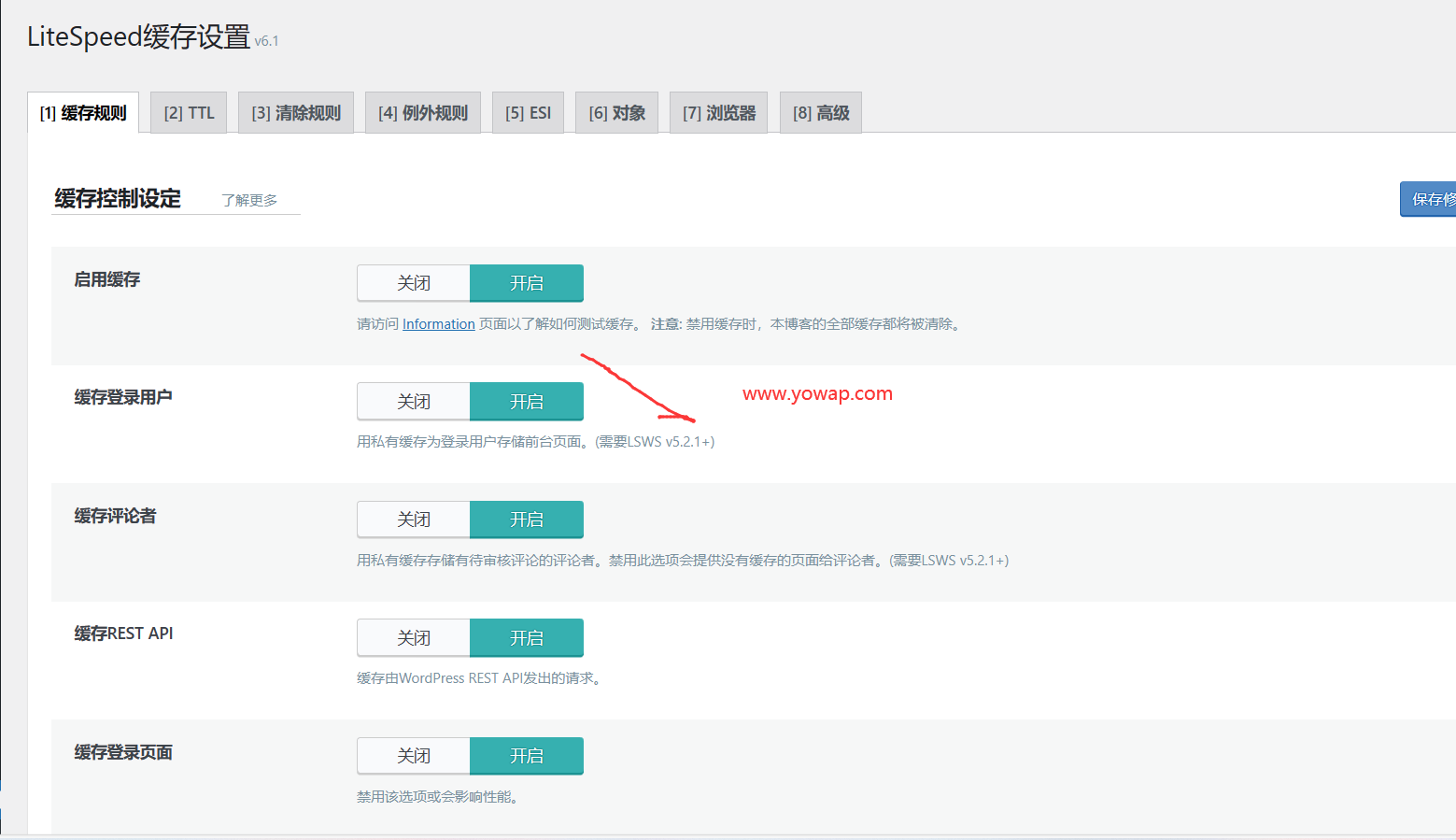Viewport: 1456px width, 840px height.
Task: Open the [3] 清除规则 tab
Action: (x=295, y=112)
